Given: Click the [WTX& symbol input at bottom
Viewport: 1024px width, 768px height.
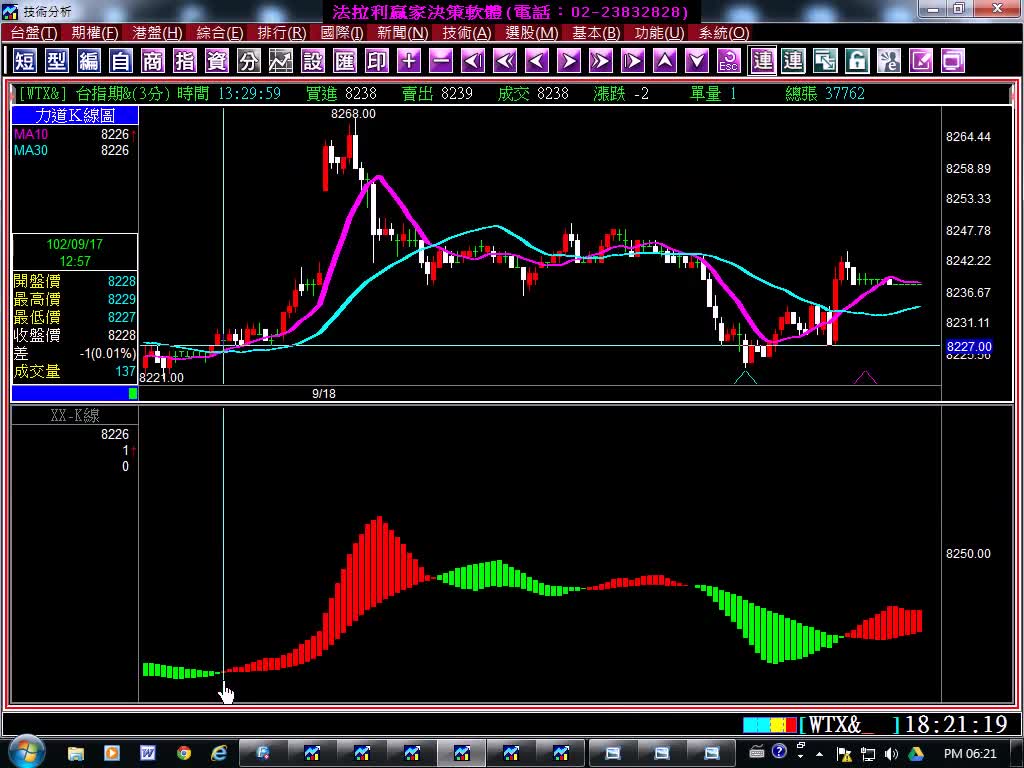Looking at the screenshot, I should pyautogui.click(x=849, y=724).
